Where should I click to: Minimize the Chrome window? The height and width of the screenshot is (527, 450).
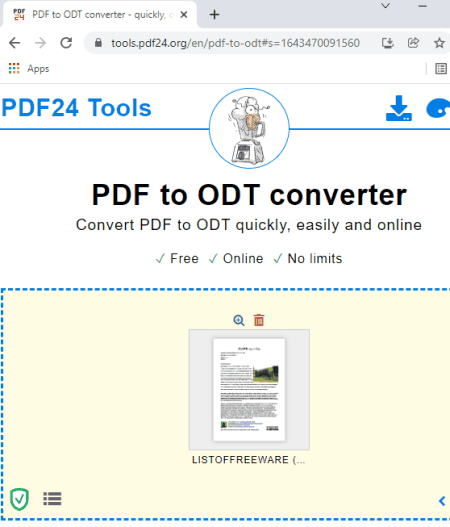422,6
